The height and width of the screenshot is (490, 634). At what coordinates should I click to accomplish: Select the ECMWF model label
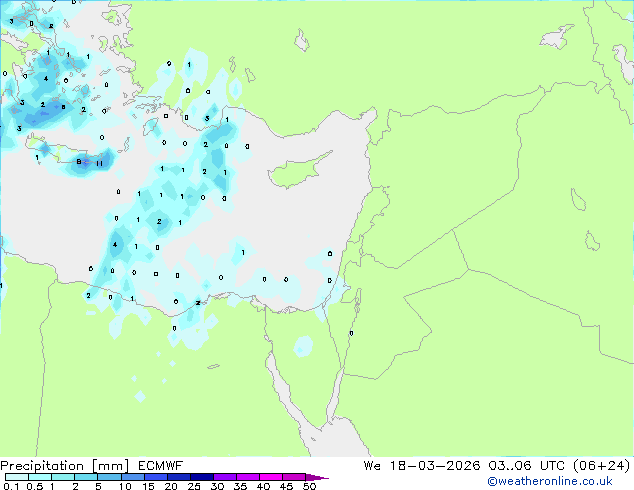161,466
